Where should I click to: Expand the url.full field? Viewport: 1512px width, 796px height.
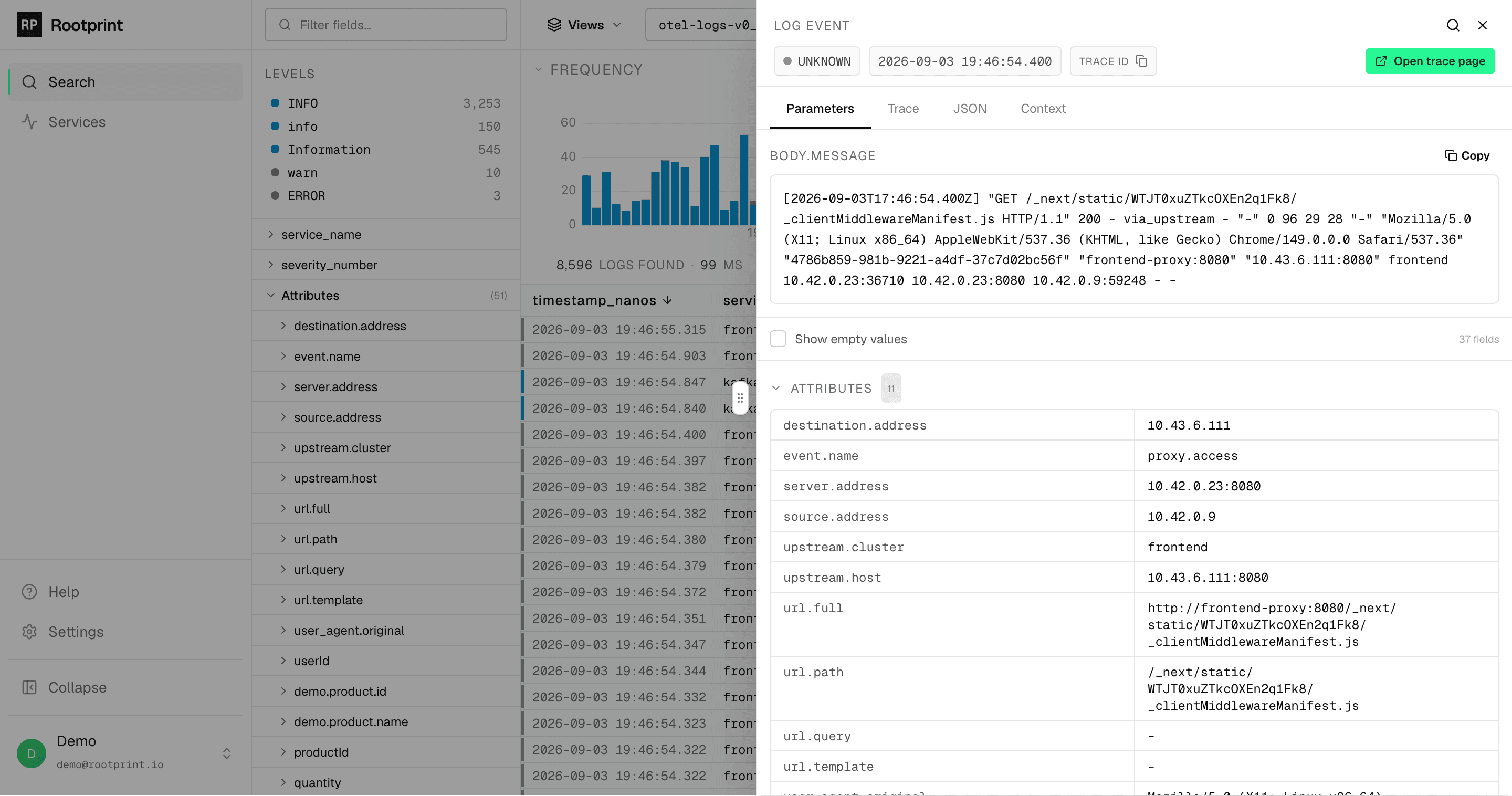[386, 508]
